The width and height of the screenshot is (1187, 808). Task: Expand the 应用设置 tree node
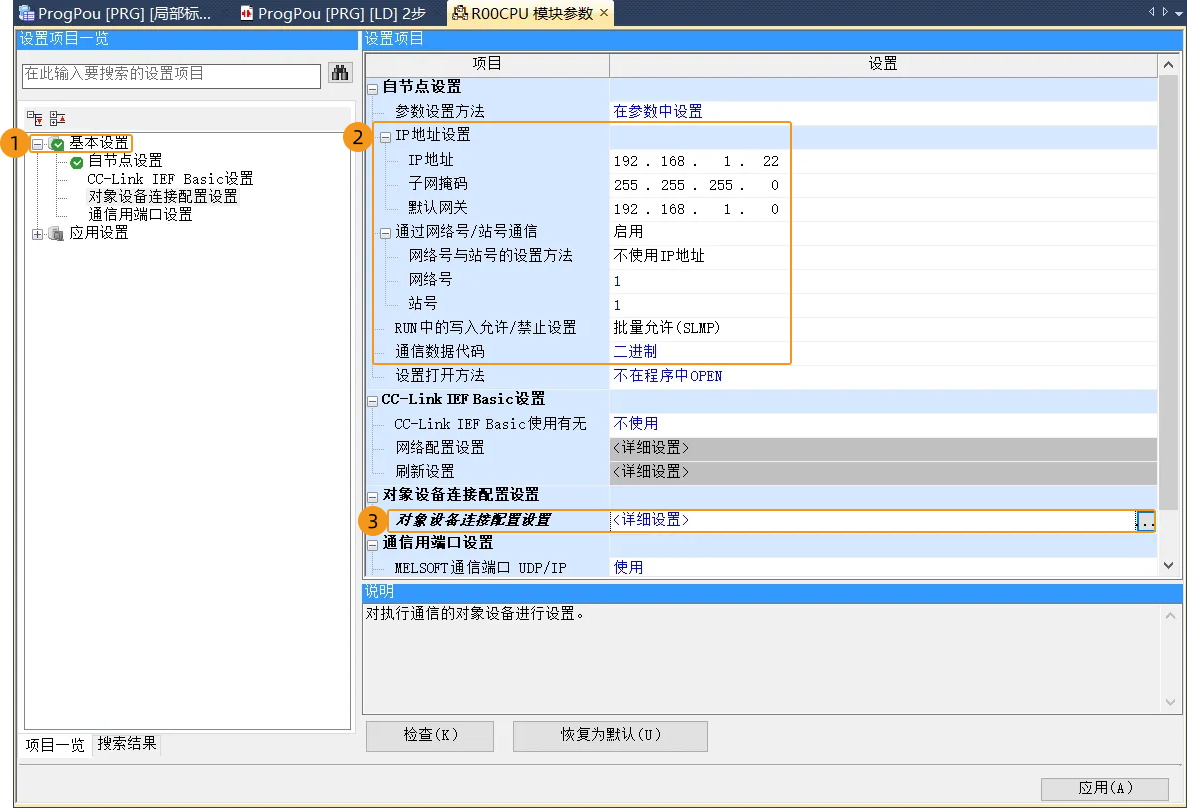(x=38, y=234)
